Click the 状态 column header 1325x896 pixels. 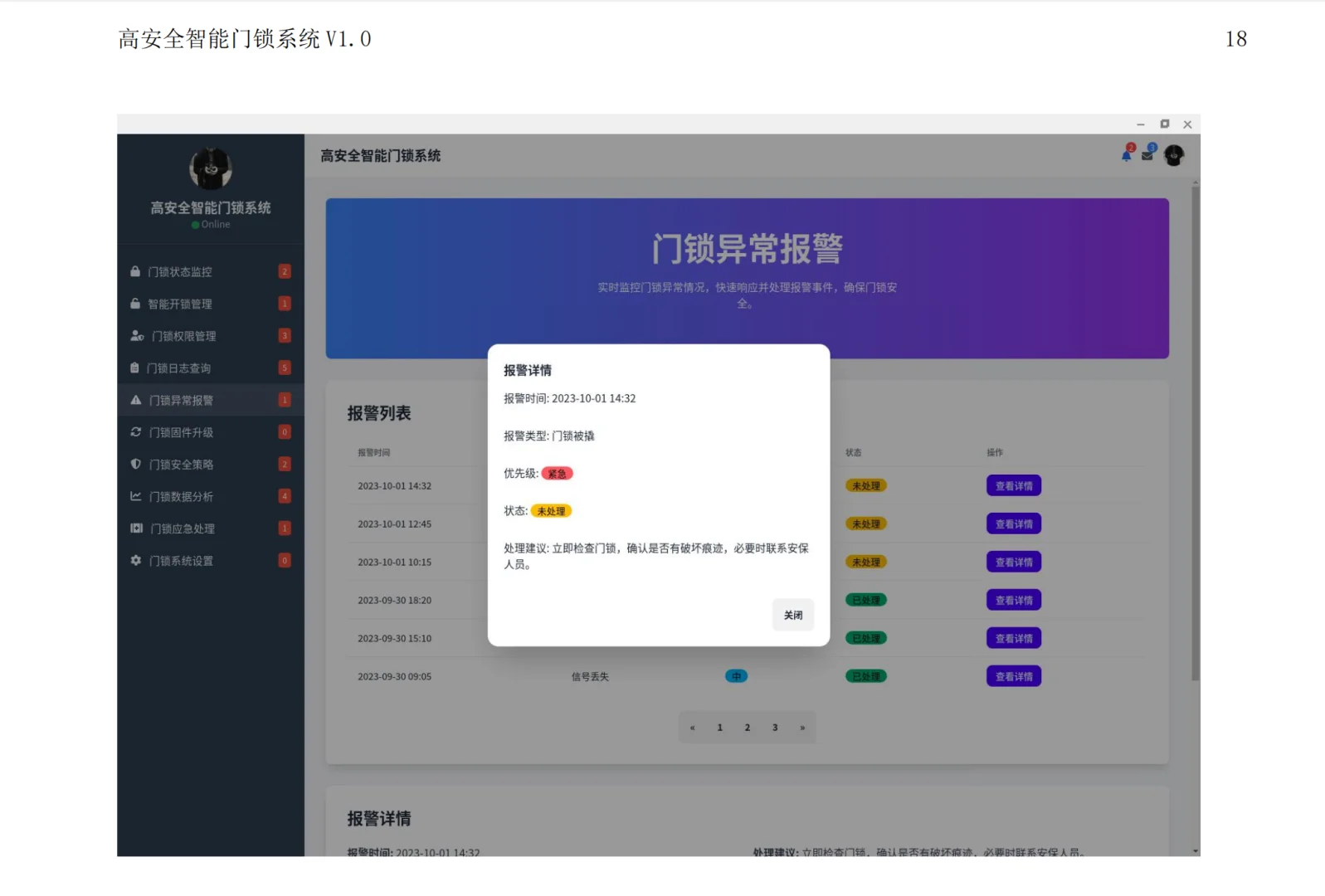coord(854,453)
